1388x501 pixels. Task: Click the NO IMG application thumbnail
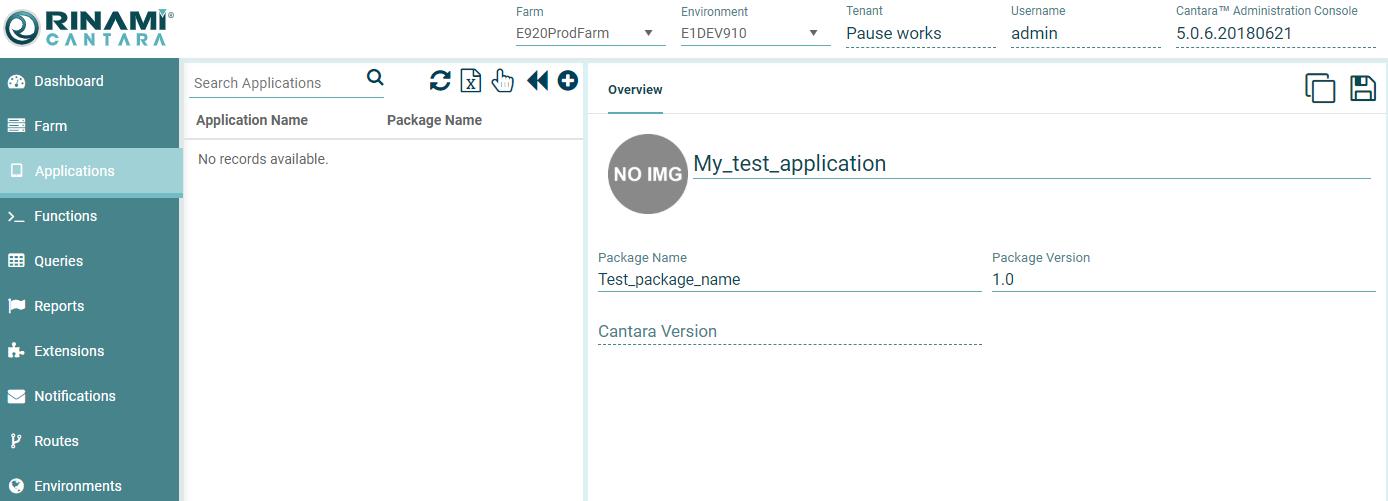(648, 174)
